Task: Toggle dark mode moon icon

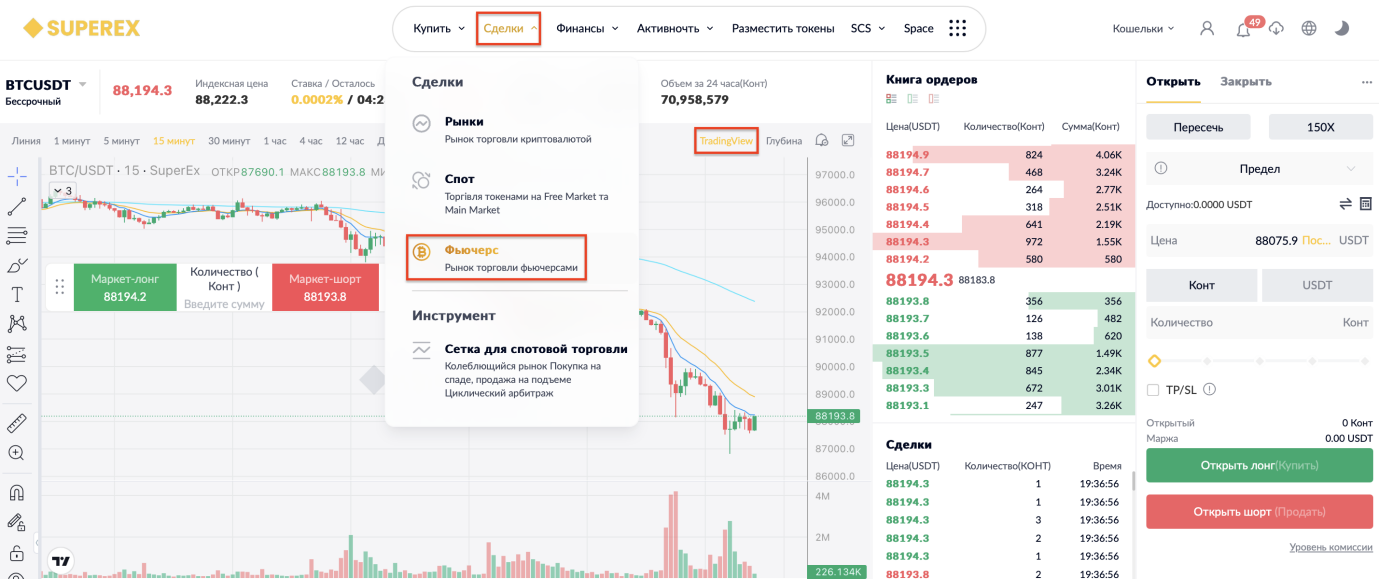Action: 1342,28
